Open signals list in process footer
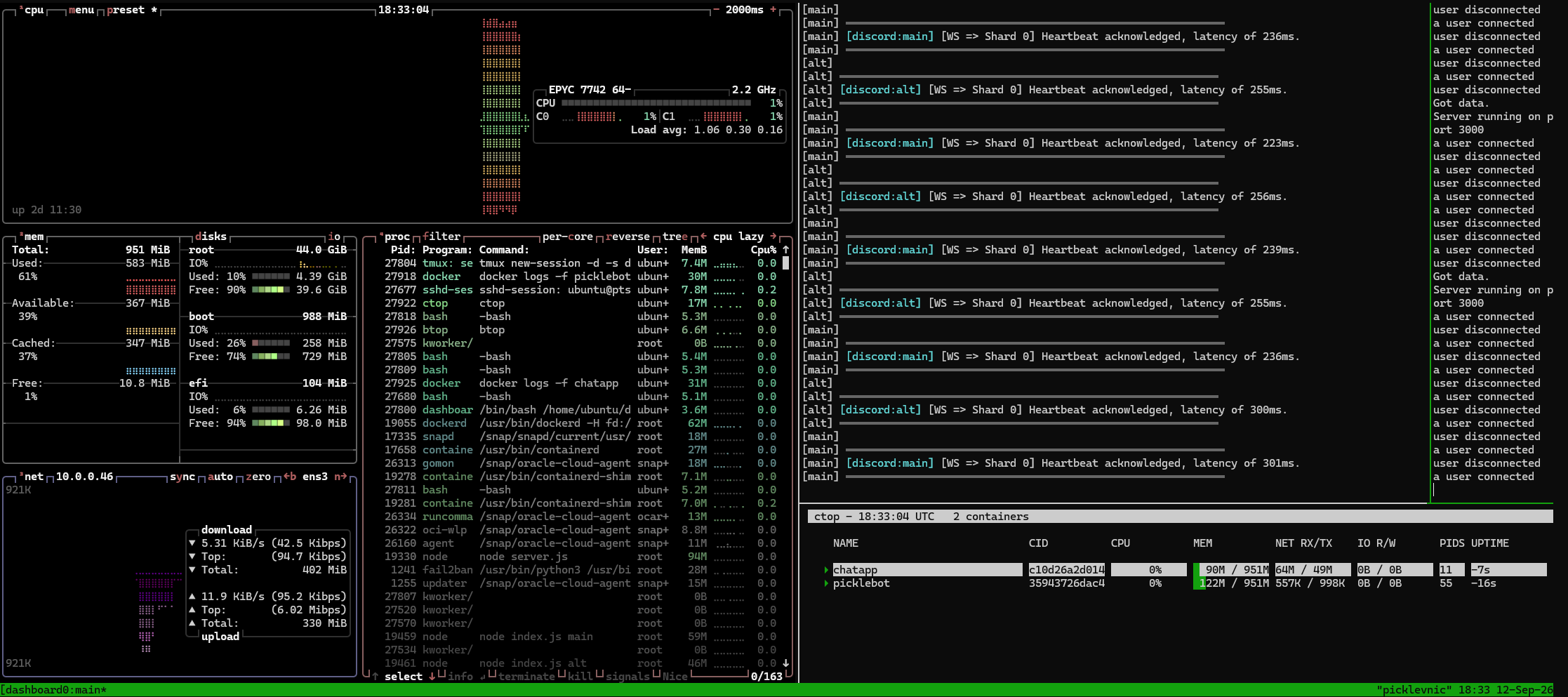 627,677
